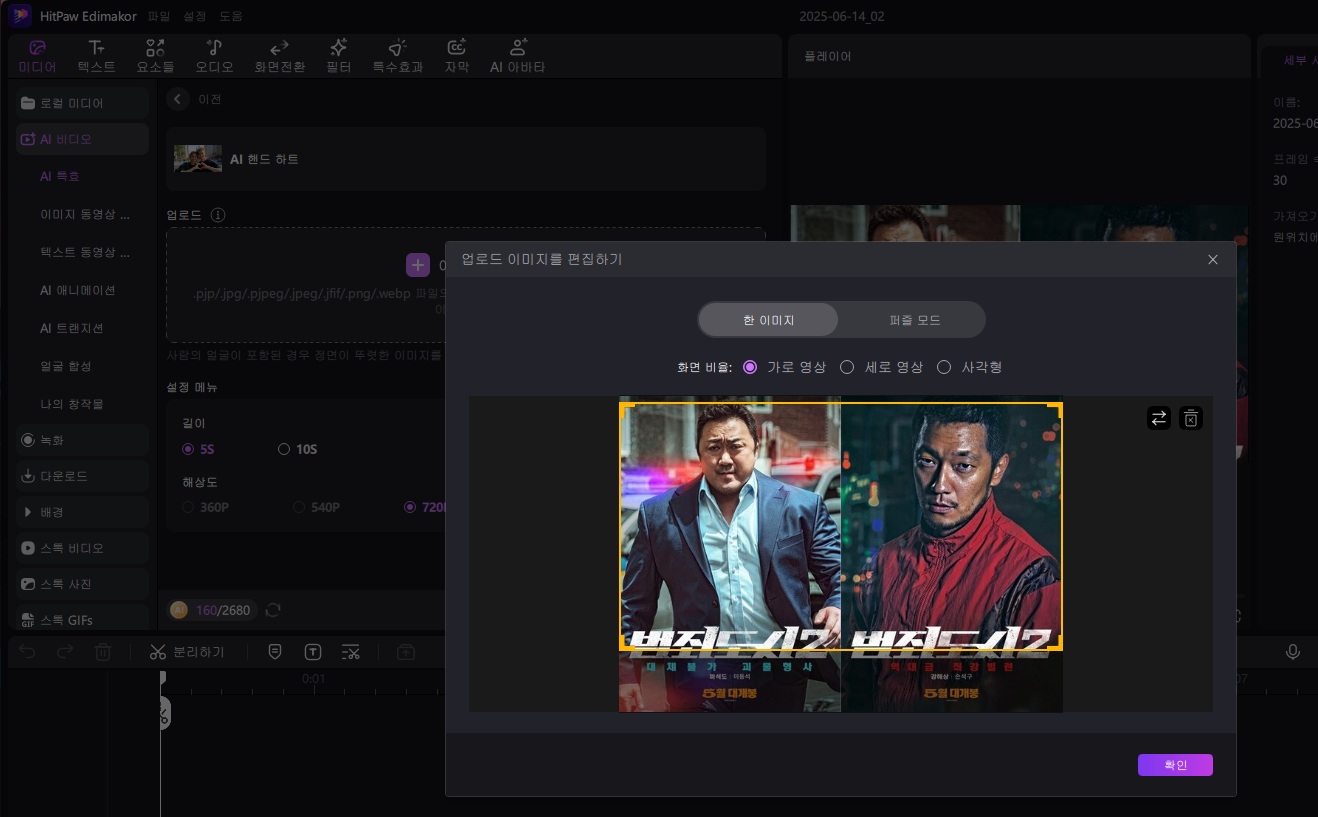Click the AI 핸드 하트 effect thumbnail
The height and width of the screenshot is (817, 1318).
tap(198, 159)
